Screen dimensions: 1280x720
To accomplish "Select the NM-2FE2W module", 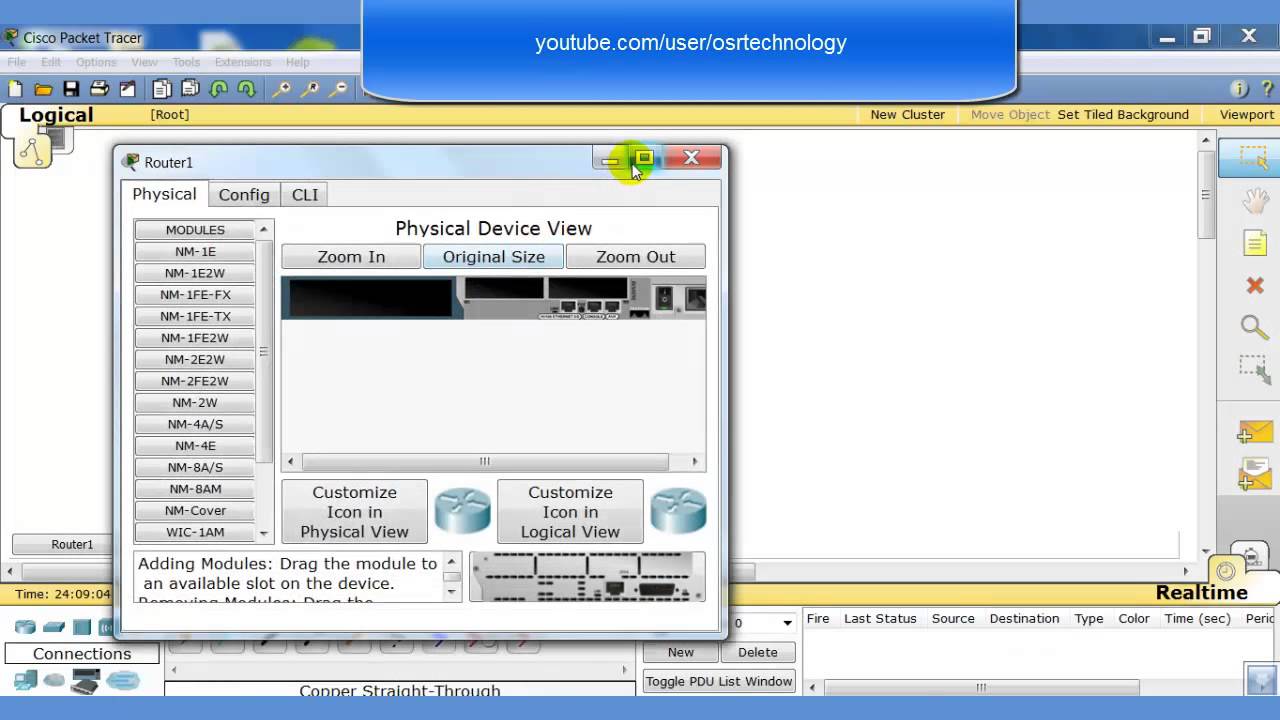I will coord(195,381).
